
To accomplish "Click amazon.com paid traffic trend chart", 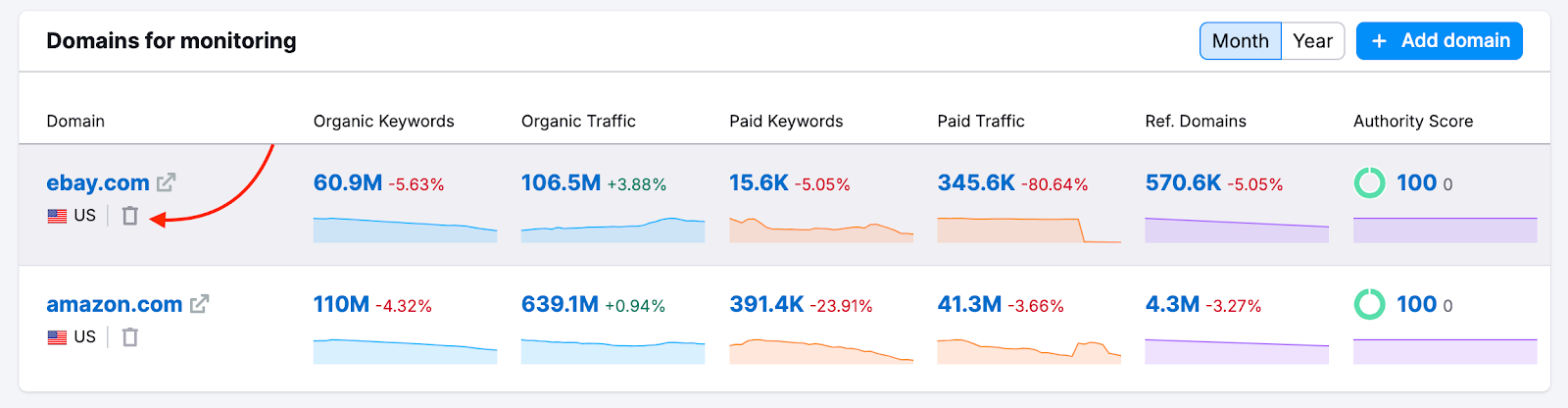I will [1028, 351].
